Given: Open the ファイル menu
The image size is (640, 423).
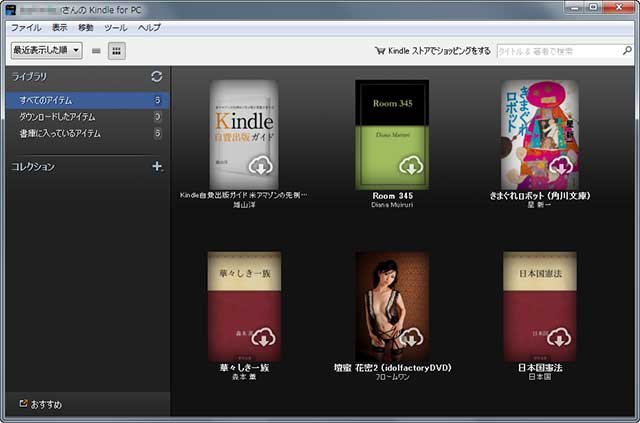Looking at the screenshot, I should click(x=26, y=28).
